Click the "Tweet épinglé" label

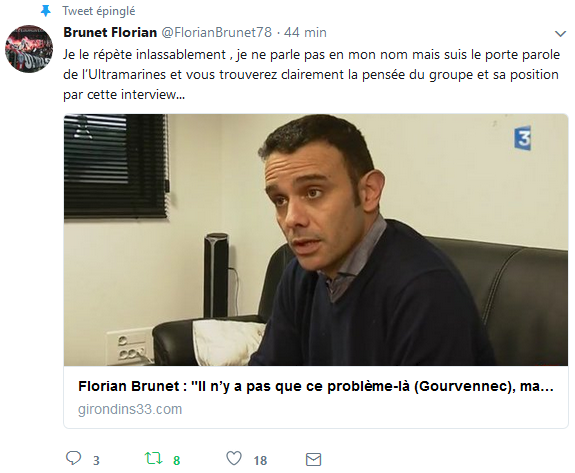tap(99, 11)
